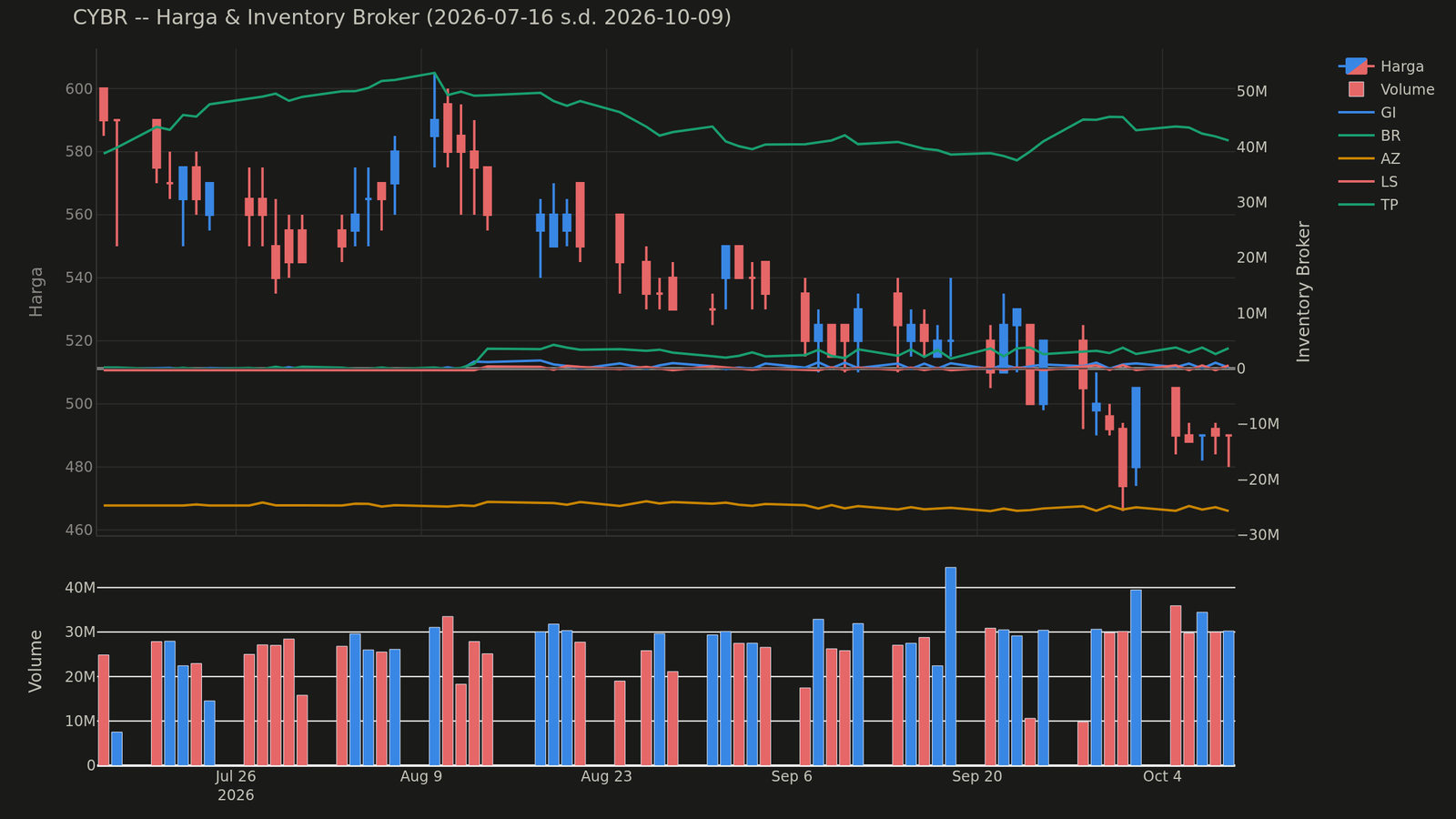Click the 580 price axis label
Screen dimensions: 1456x819
(x=79, y=152)
